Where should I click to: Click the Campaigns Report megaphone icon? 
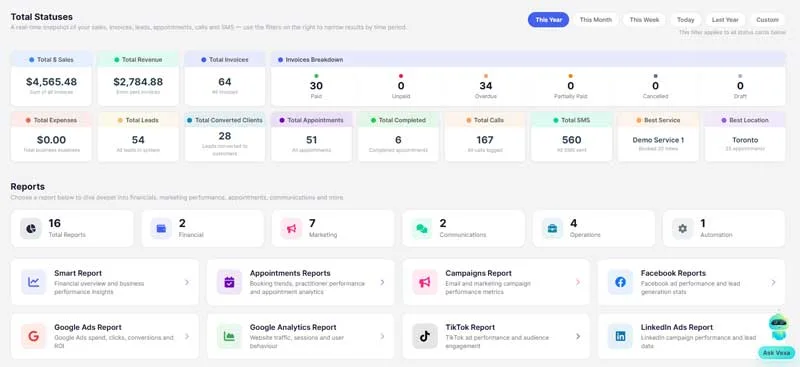tap(425, 282)
